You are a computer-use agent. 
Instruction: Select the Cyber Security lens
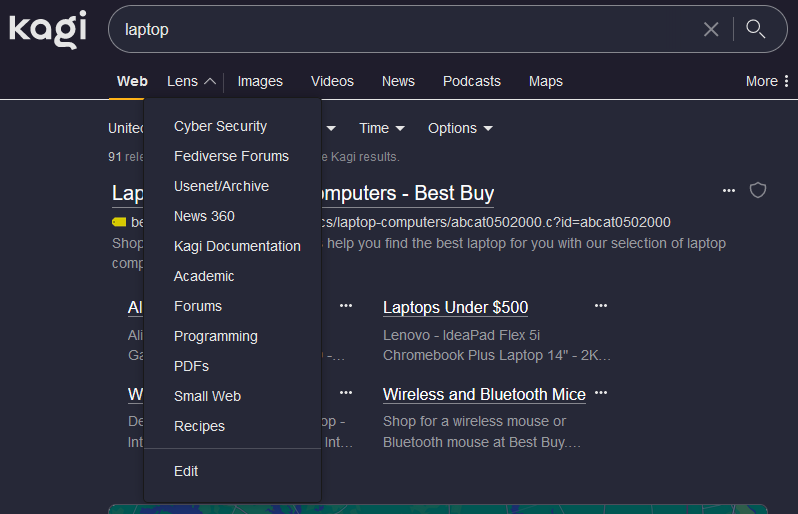[220, 126]
